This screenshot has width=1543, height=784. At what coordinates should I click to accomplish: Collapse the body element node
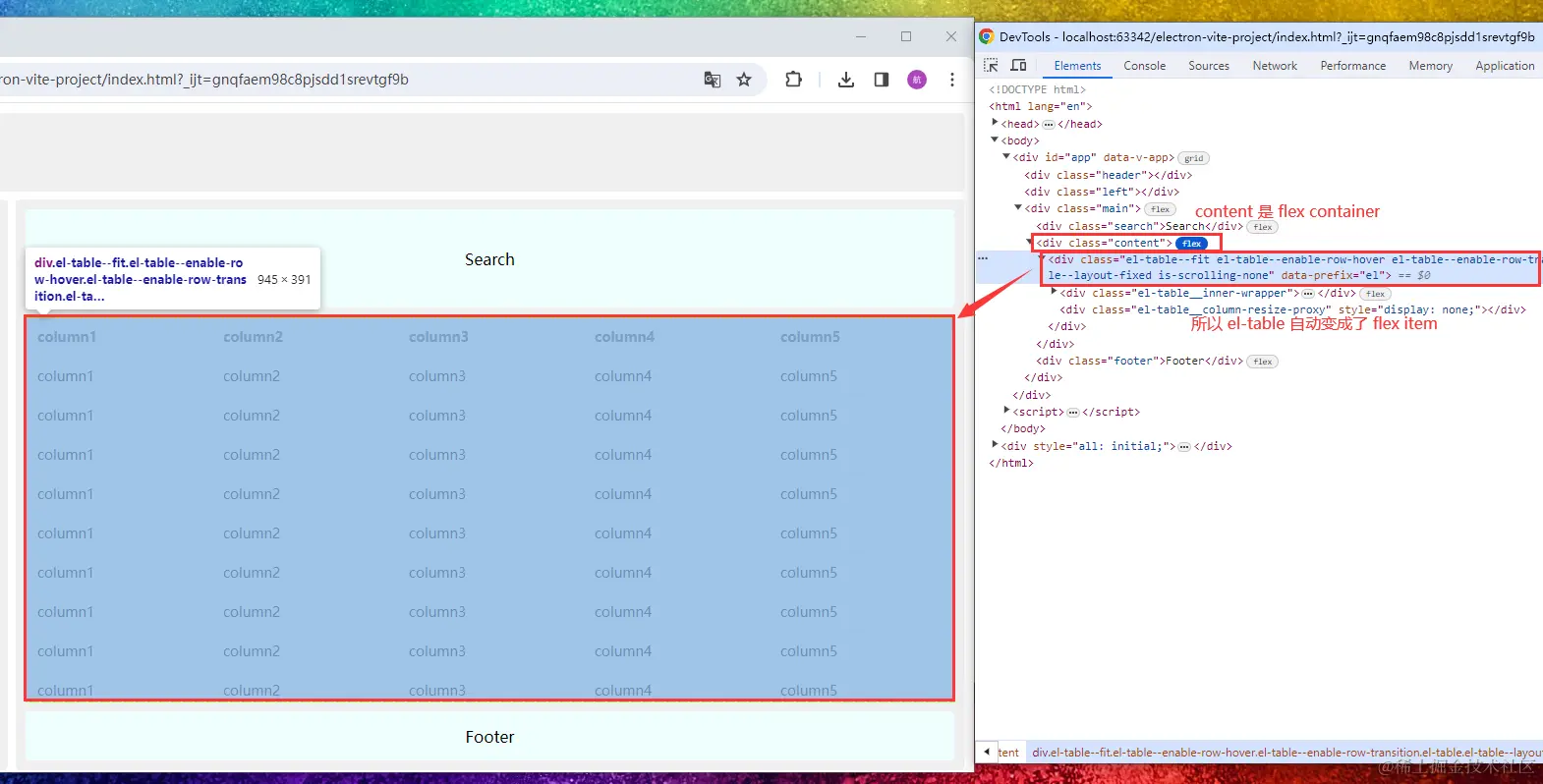(995, 140)
